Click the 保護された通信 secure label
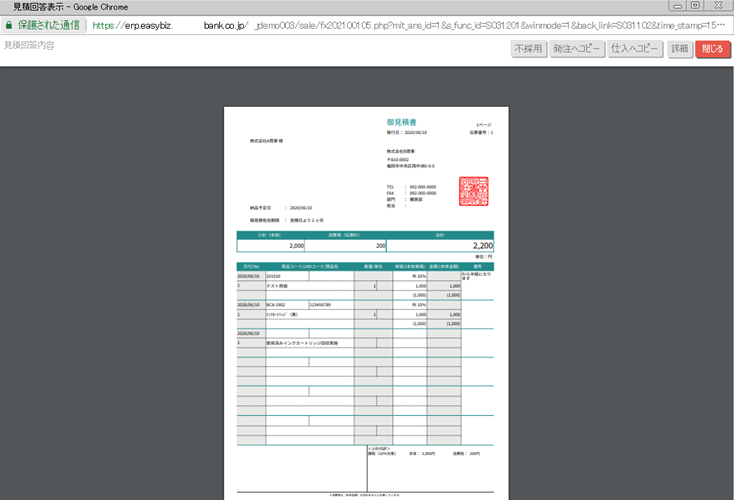Image resolution: width=734 pixels, height=500 pixels. click(49, 25)
